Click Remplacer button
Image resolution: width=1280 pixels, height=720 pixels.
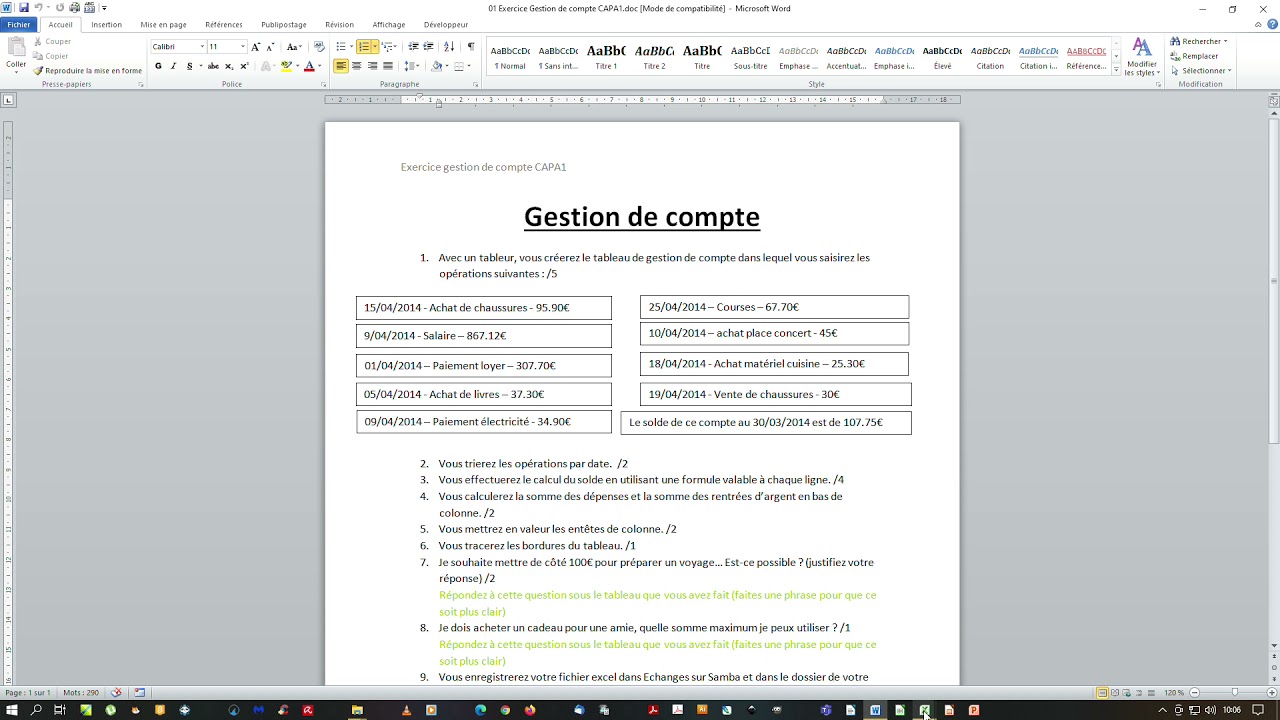pos(1194,56)
